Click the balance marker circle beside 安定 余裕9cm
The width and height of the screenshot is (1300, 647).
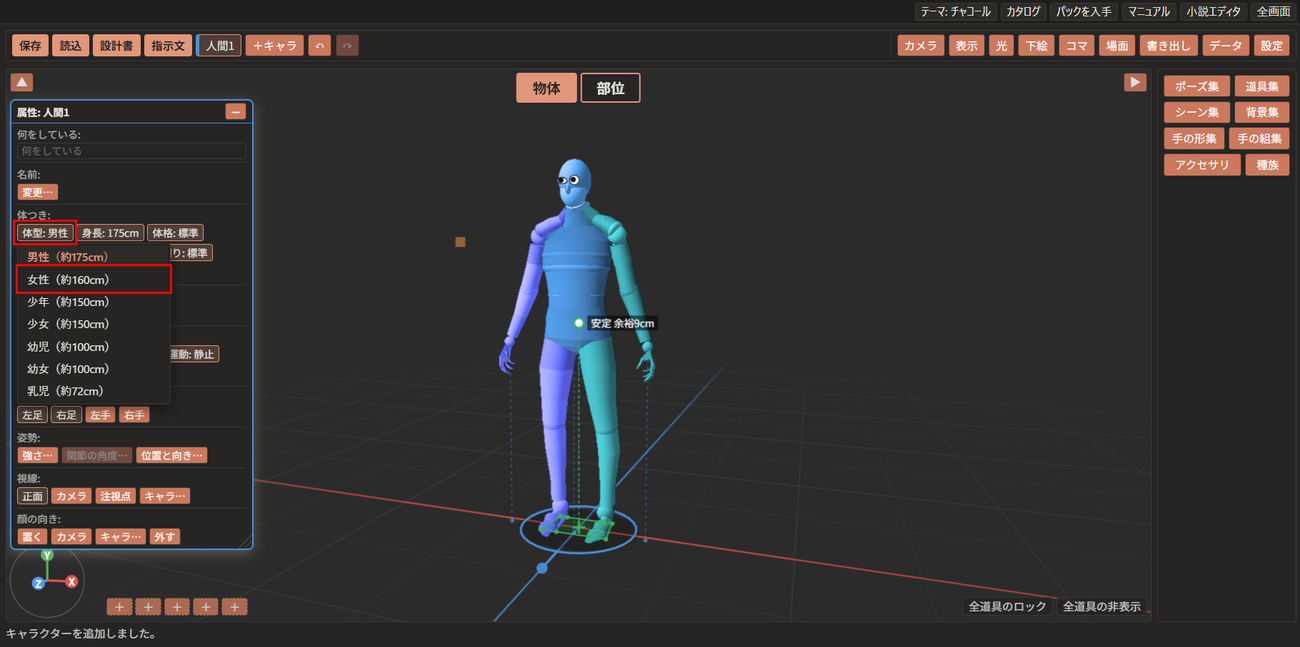(x=579, y=323)
